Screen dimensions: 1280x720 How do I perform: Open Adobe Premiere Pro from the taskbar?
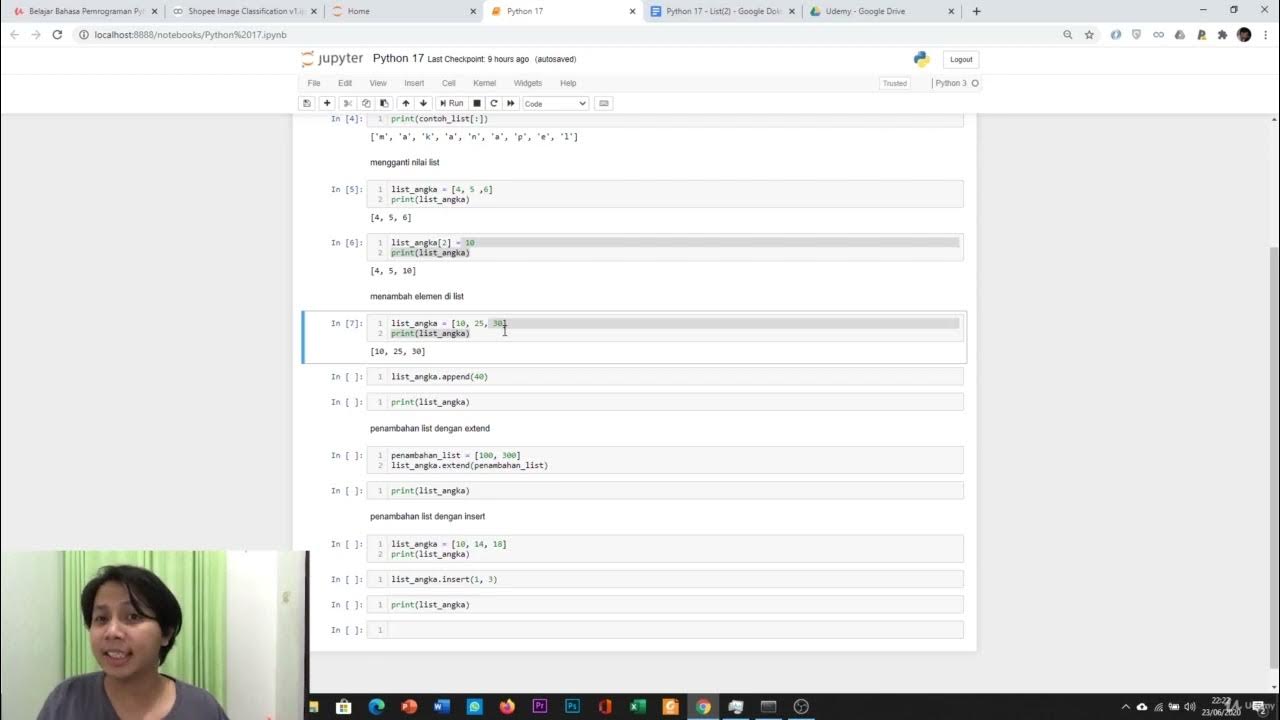click(x=540, y=707)
